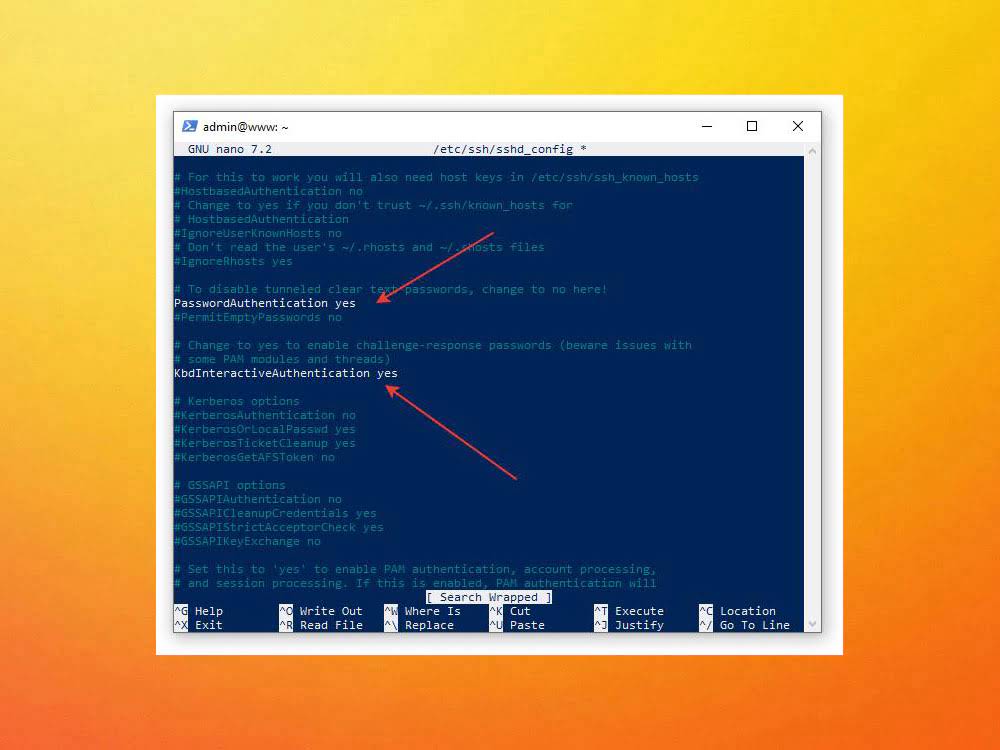
Task: Click the ^C Location shortcut
Action: coord(737,611)
